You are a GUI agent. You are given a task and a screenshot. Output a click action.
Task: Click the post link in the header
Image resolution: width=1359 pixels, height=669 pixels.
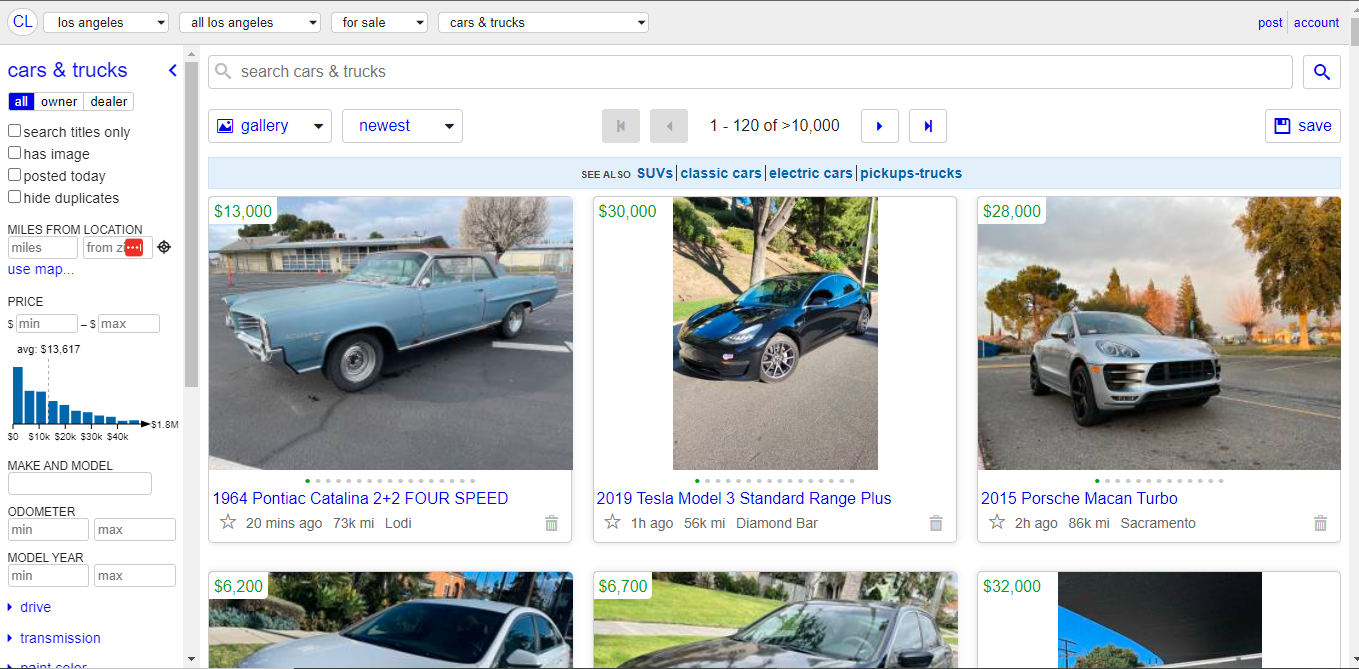1270,22
